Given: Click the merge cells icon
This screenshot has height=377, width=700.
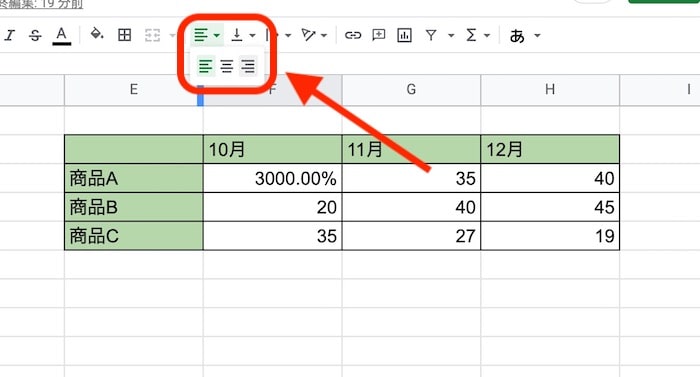Looking at the screenshot, I should point(153,35).
